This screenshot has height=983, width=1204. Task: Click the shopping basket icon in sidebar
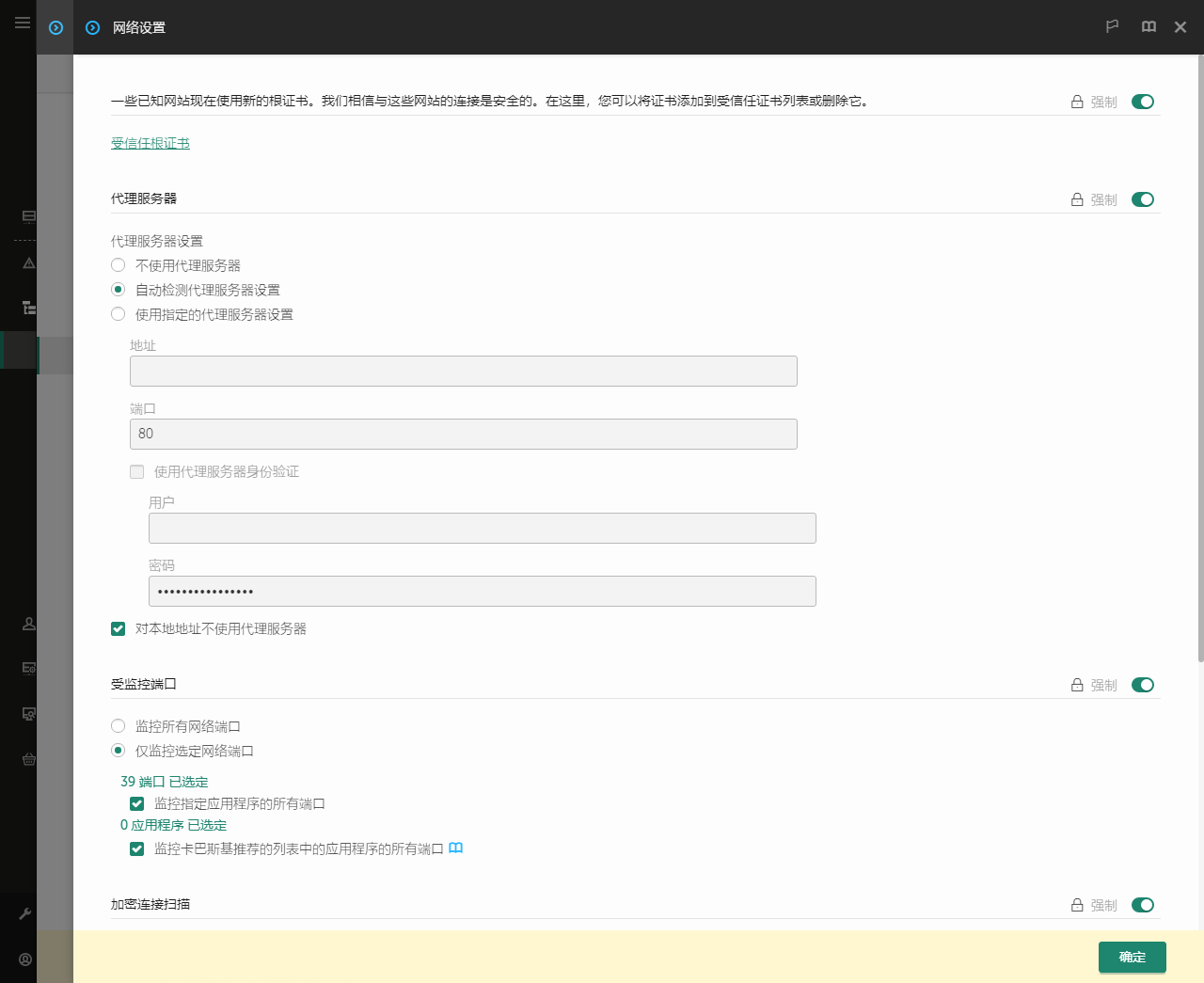[29, 759]
